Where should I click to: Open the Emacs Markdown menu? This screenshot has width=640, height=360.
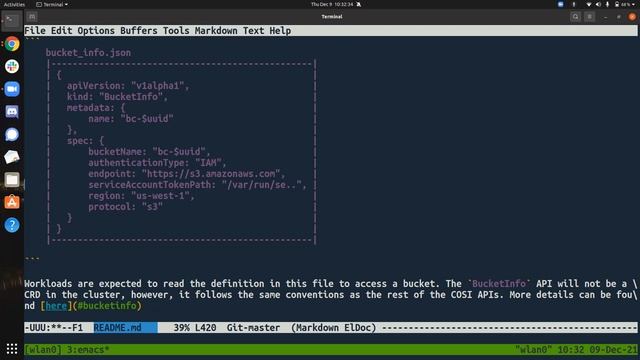coord(216,31)
